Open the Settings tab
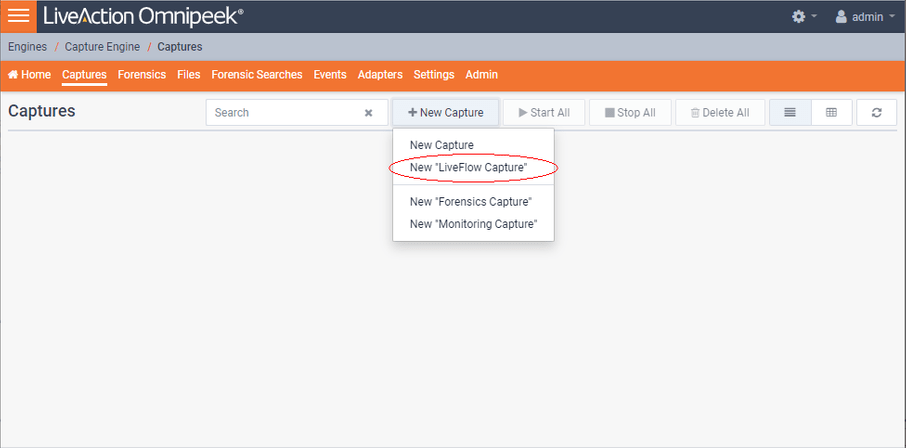Screen dimensions: 906x448 pyautogui.click(x=434, y=75)
